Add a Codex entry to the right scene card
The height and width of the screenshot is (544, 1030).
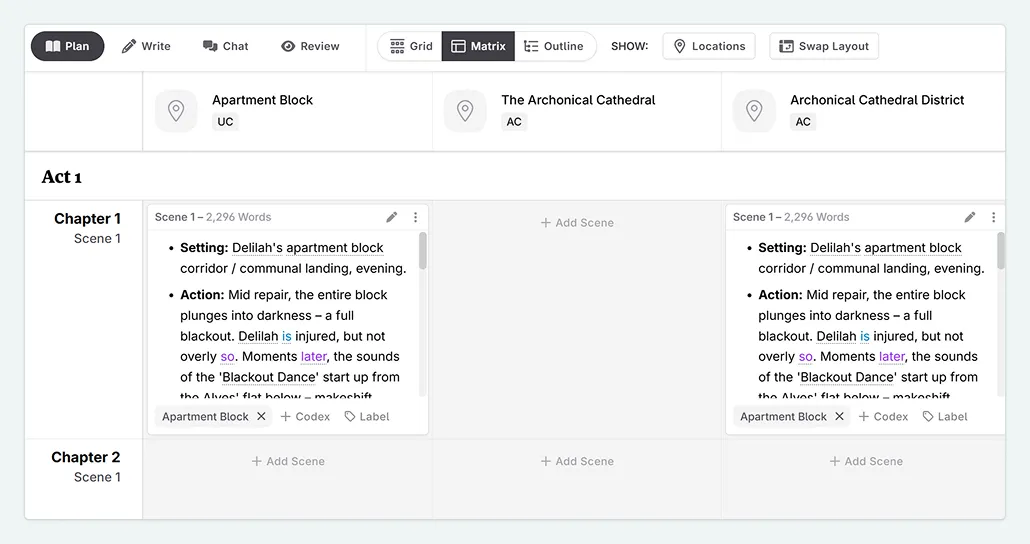(x=883, y=417)
